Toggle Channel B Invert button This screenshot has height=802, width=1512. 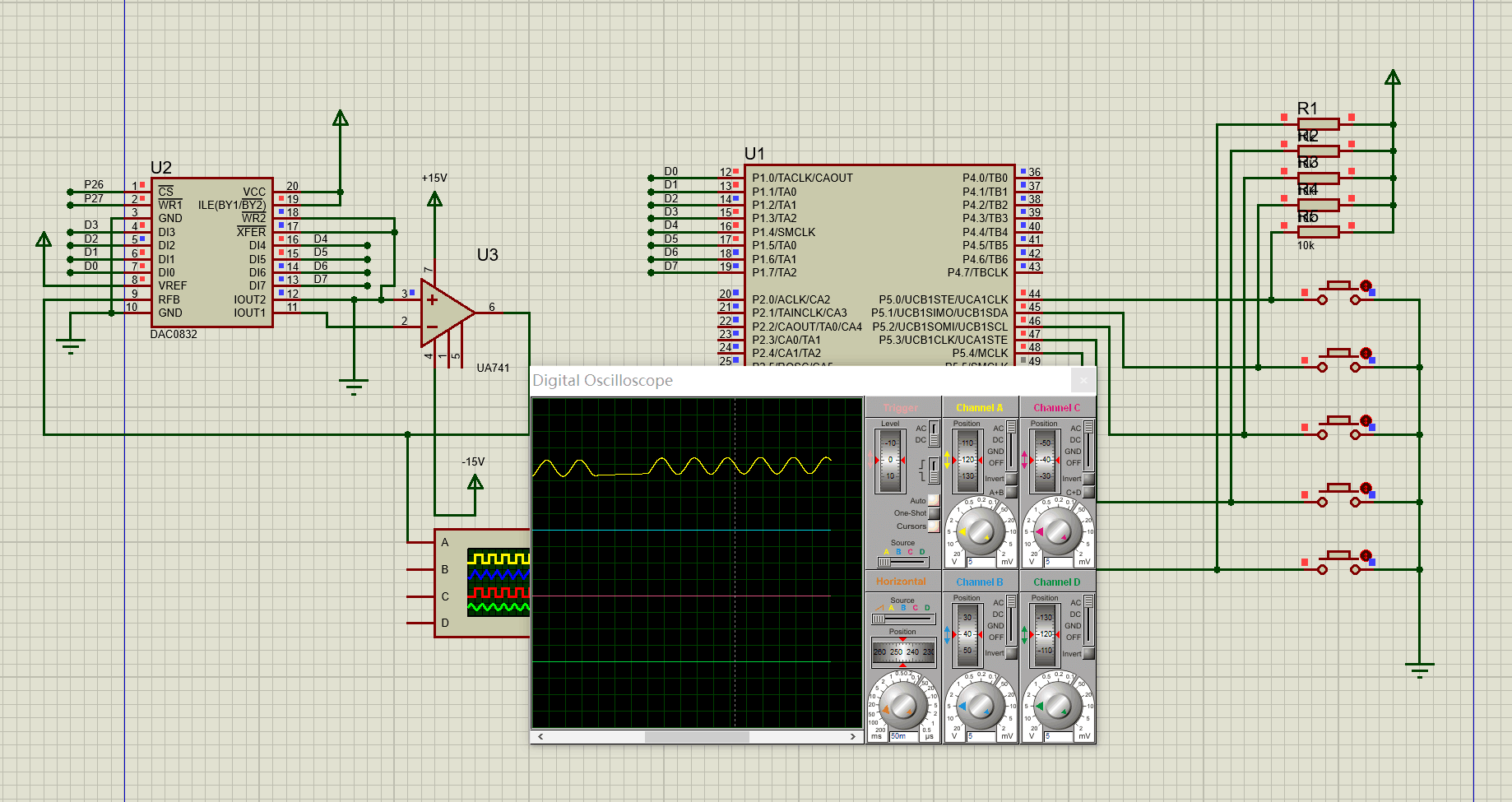tap(1012, 653)
